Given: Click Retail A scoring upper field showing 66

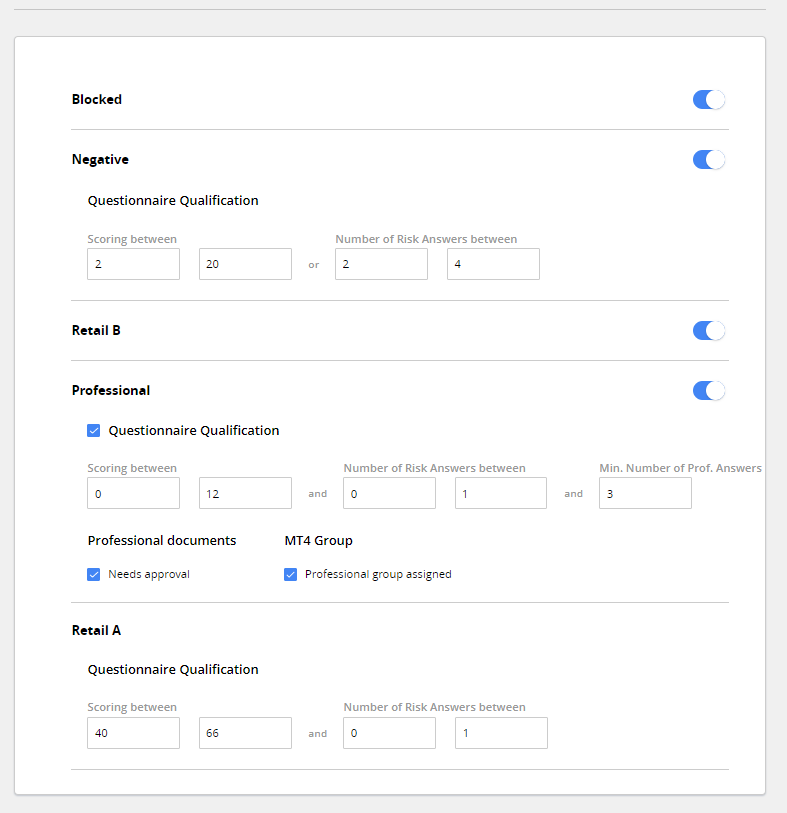Looking at the screenshot, I should tap(245, 732).
